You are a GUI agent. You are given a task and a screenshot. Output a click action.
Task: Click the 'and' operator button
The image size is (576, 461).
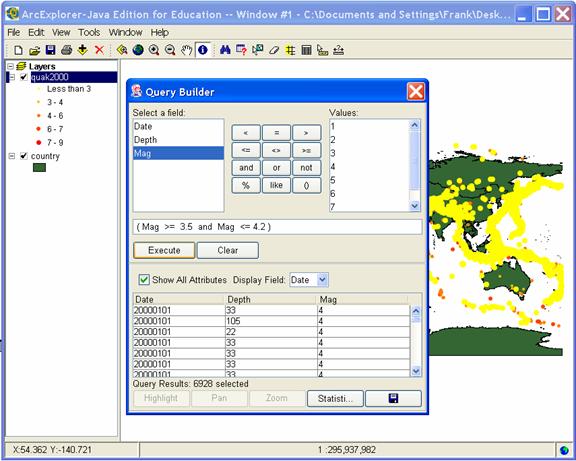coord(246,168)
